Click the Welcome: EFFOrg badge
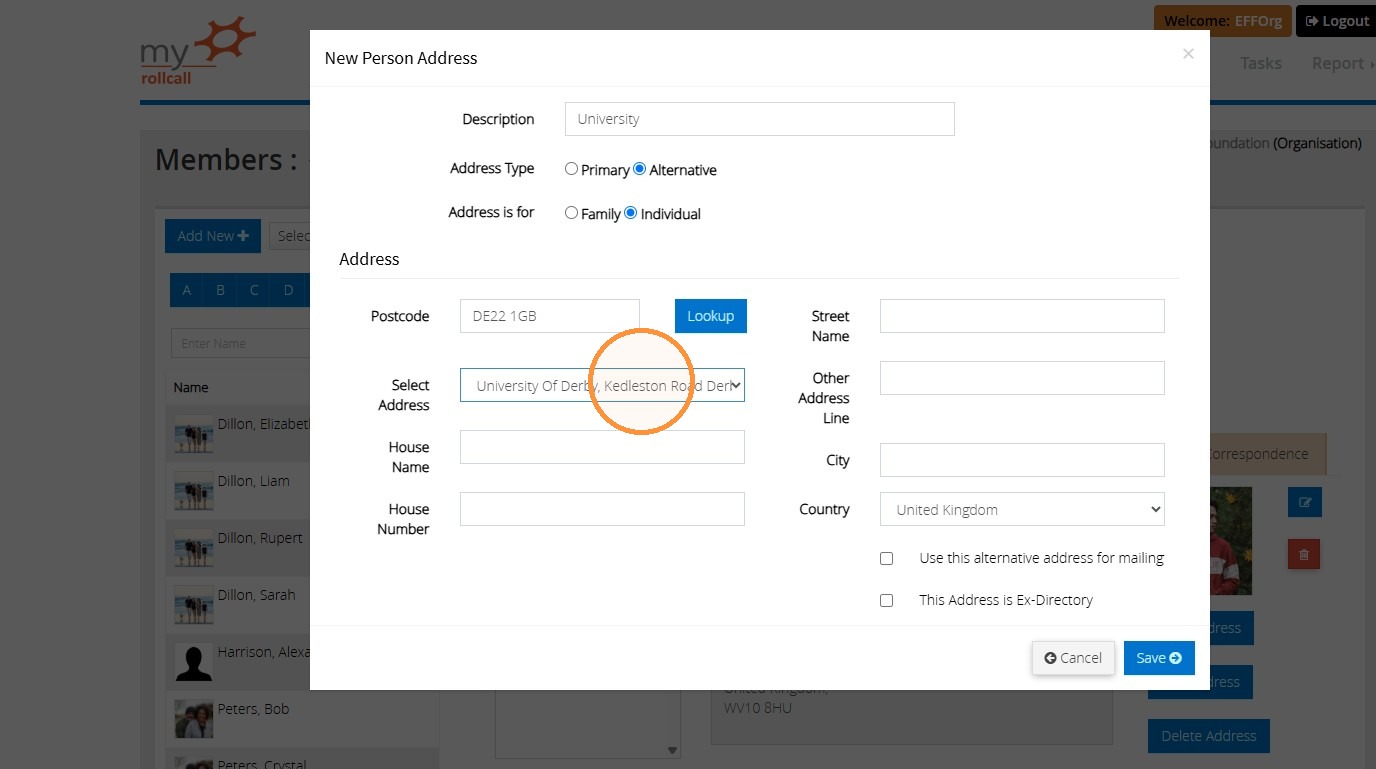1376x769 pixels. point(1222,21)
